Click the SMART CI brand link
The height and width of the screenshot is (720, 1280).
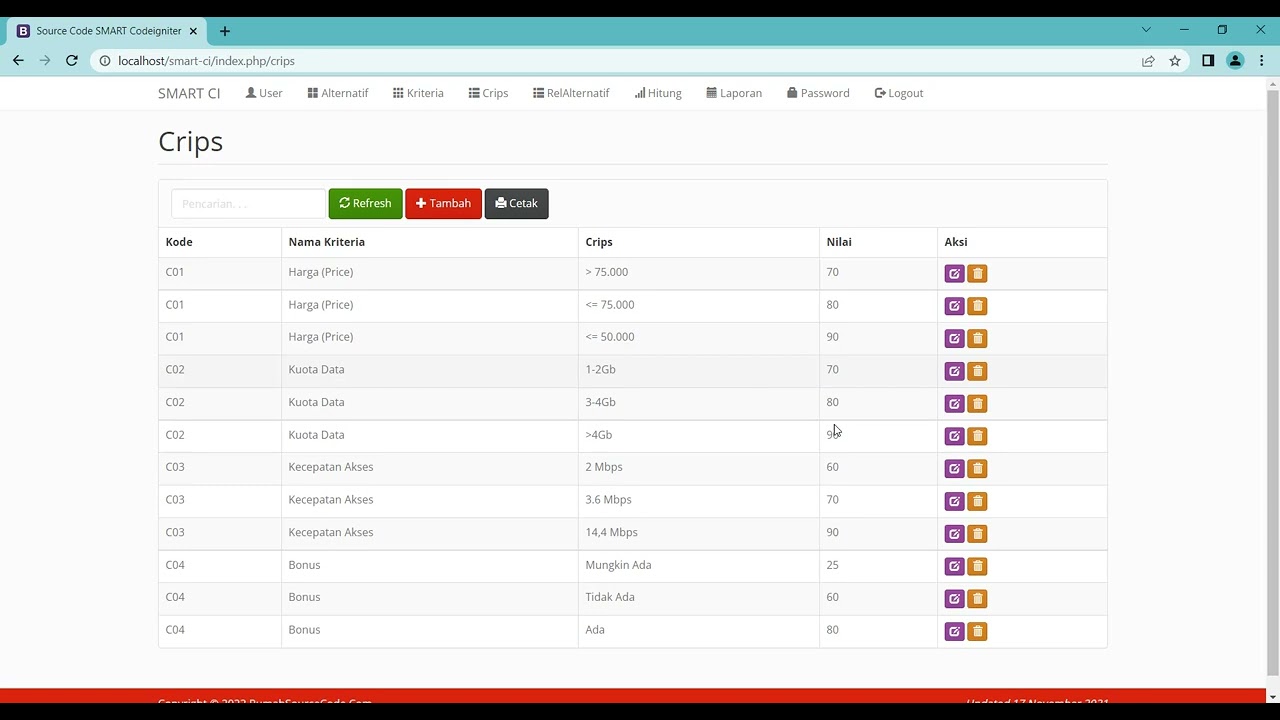(x=189, y=93)
